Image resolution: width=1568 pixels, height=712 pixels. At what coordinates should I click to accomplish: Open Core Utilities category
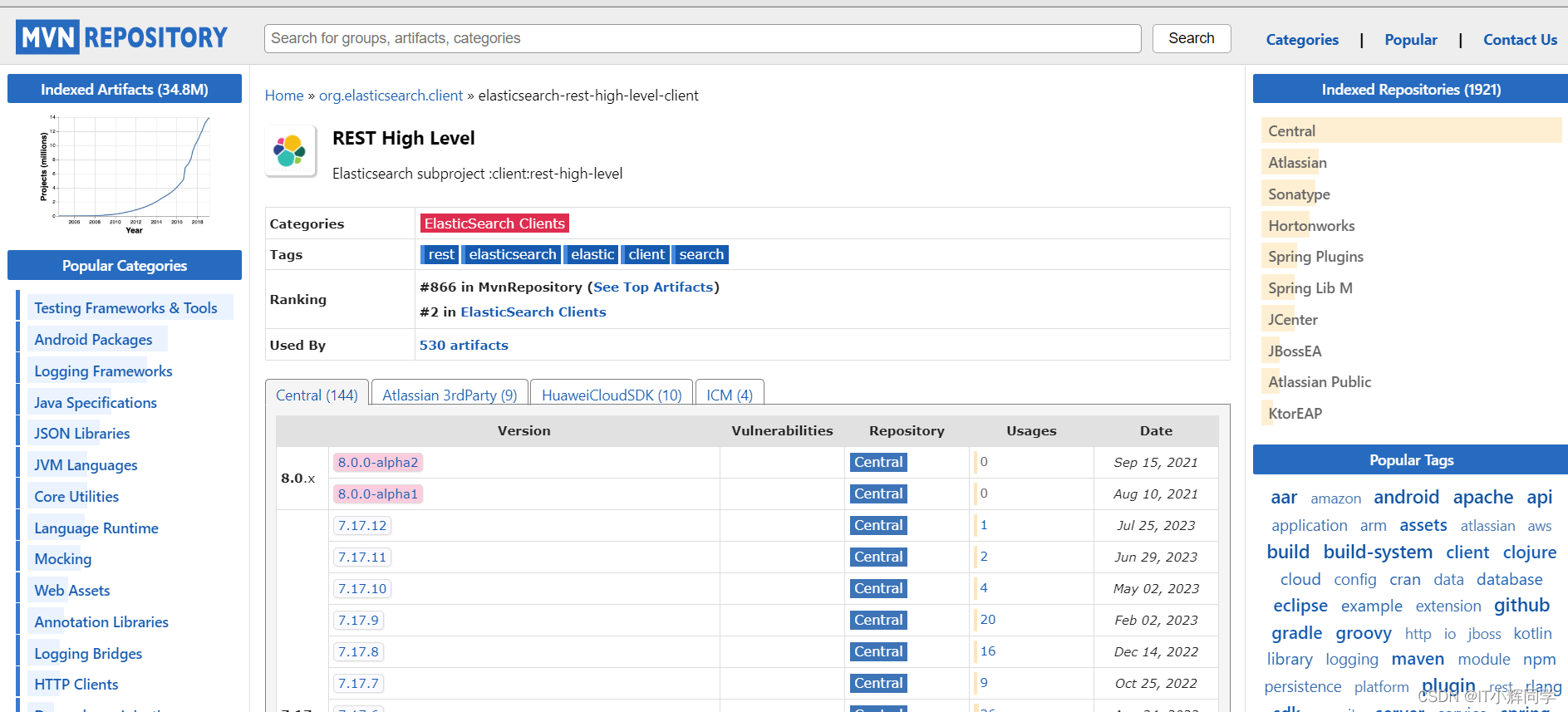76,496
